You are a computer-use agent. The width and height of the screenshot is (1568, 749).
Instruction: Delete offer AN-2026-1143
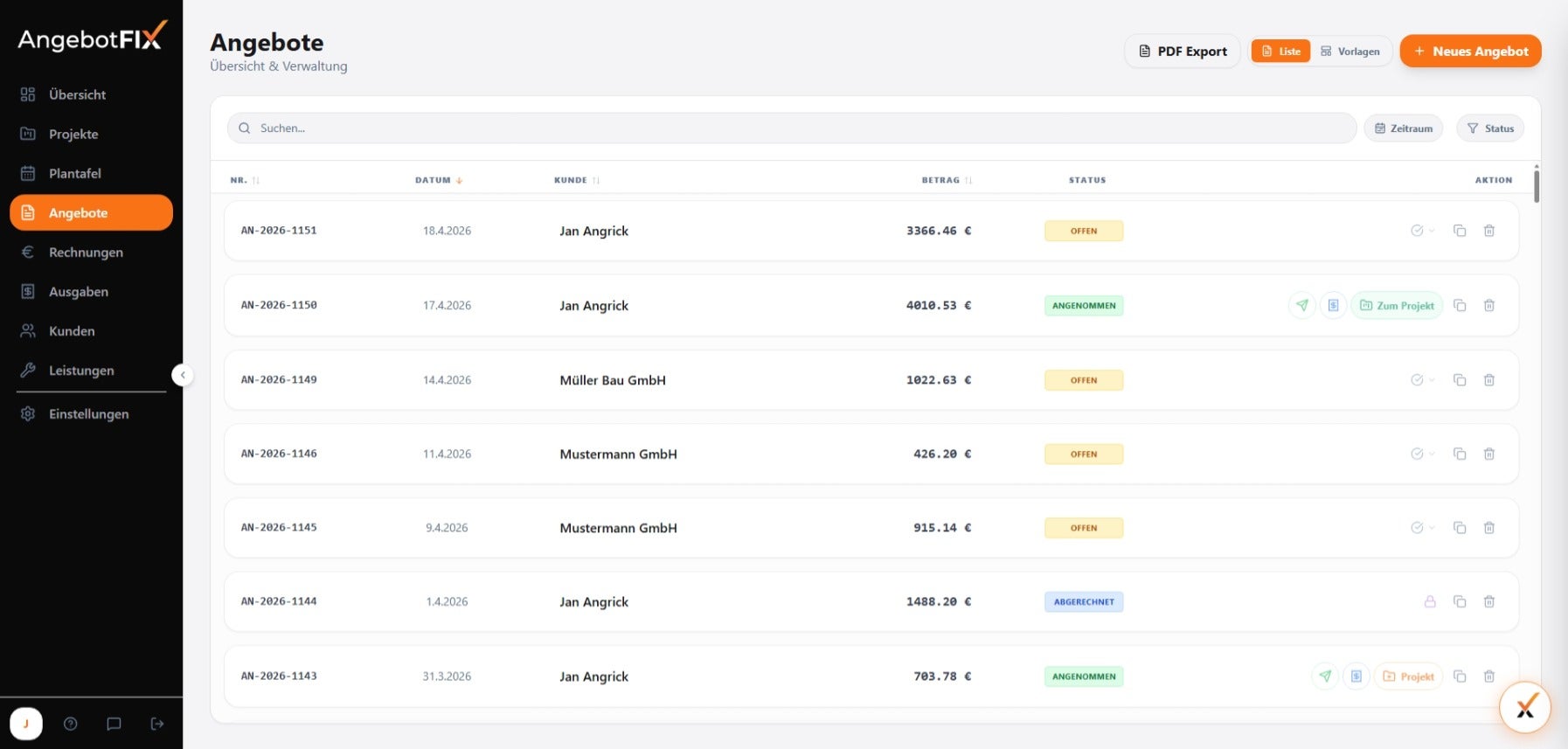click(1489, 676)
